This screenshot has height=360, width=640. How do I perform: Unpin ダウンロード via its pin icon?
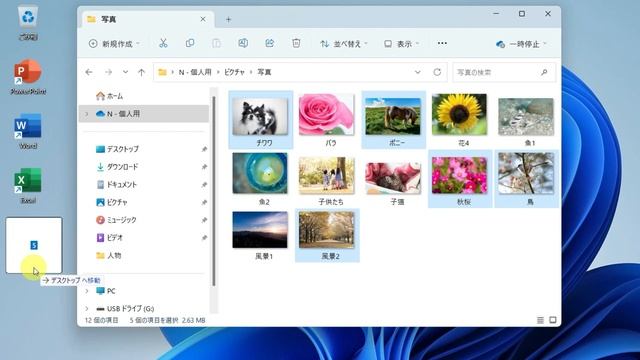[x=204, y=167]
